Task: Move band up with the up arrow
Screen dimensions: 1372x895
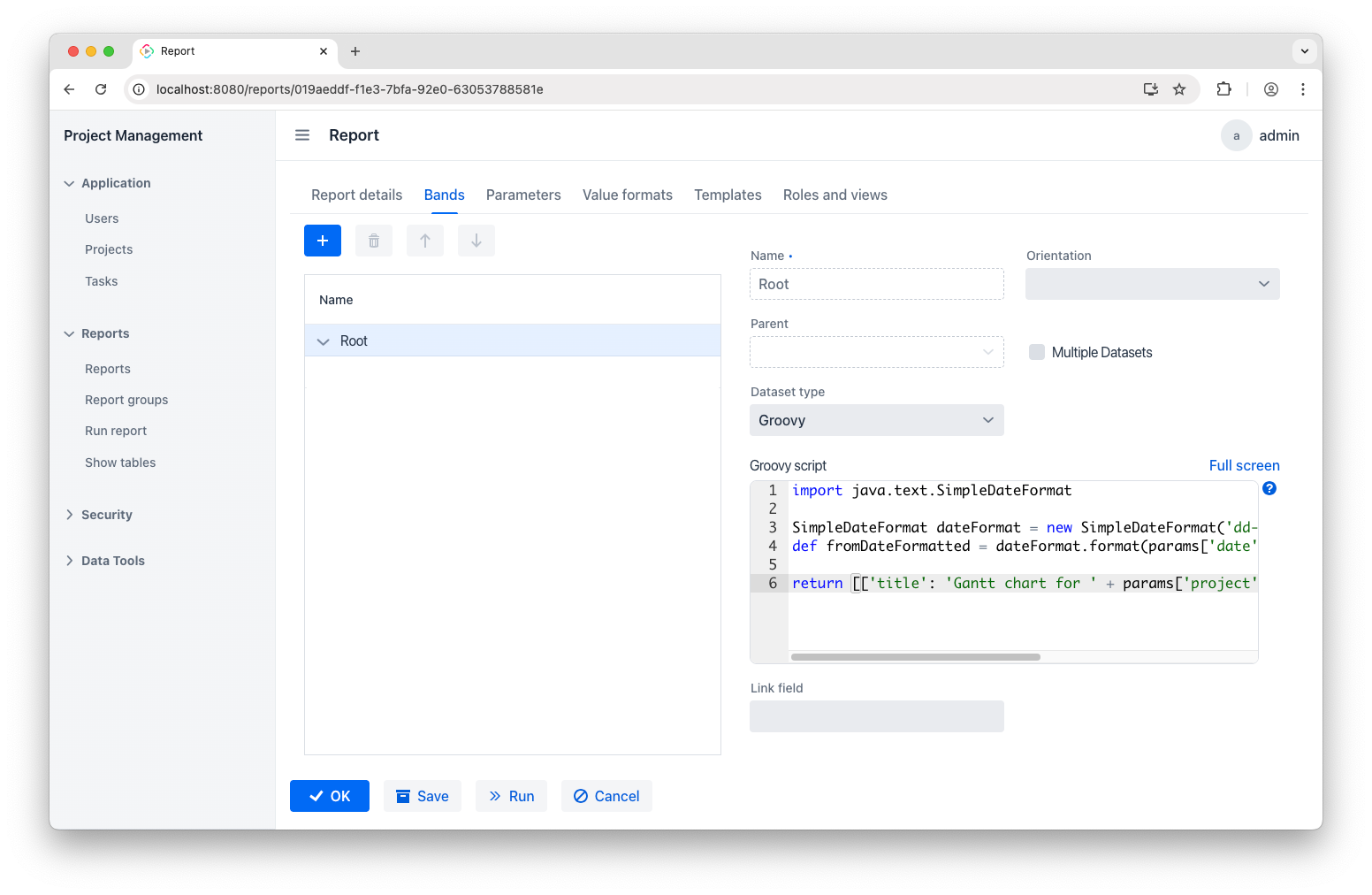Action: [x=425, y=241]
